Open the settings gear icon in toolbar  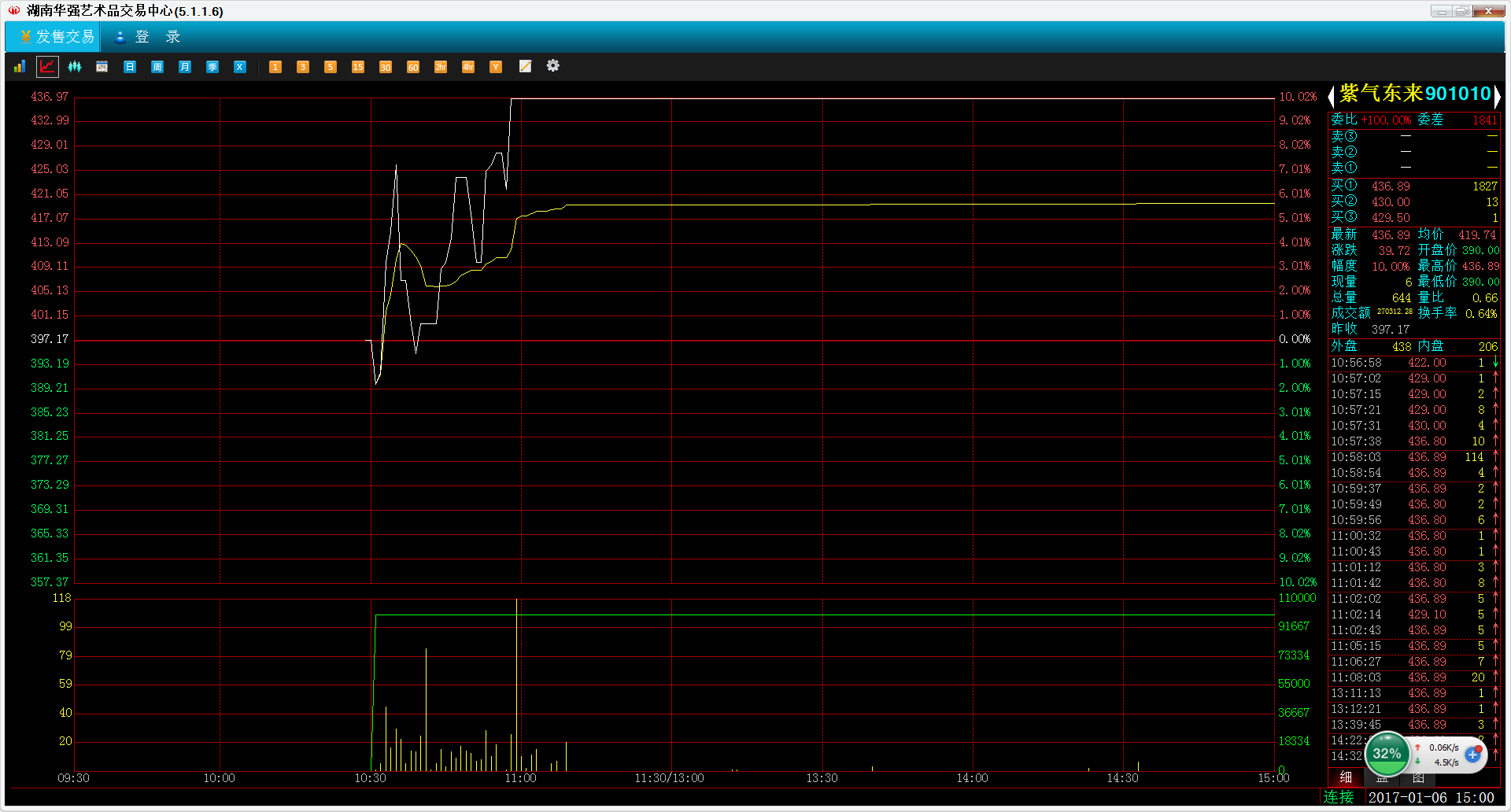[x=553, y=65]
